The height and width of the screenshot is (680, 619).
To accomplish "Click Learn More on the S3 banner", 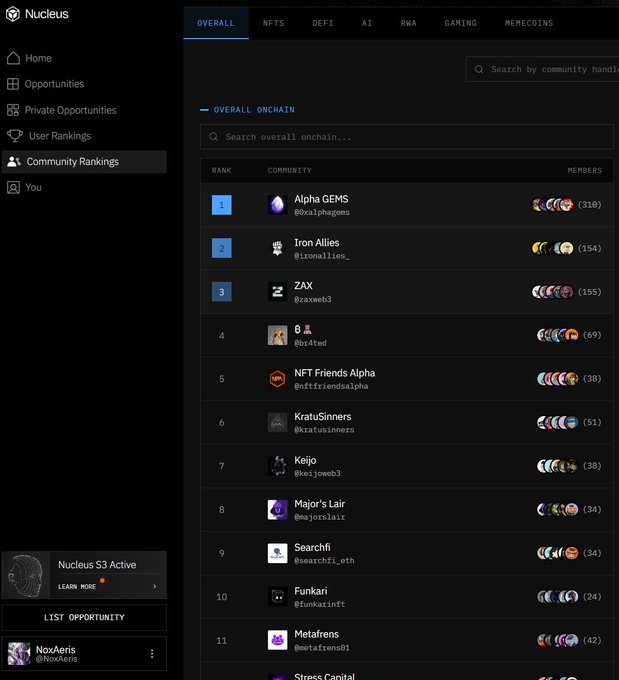I will (x=77, y=586).
